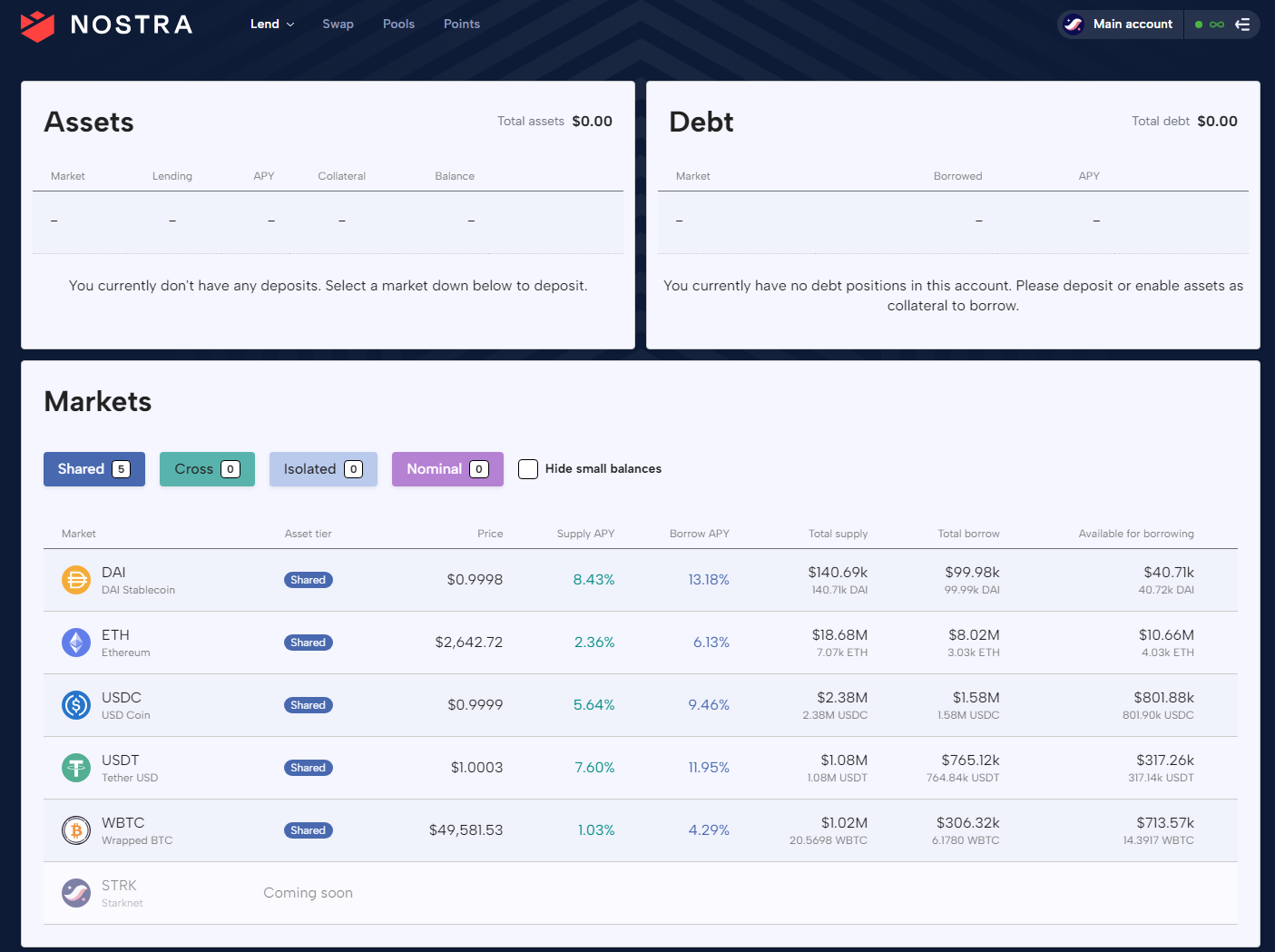
Task: Select the Isolated markets filter button
Action: [x=323, y=469]
